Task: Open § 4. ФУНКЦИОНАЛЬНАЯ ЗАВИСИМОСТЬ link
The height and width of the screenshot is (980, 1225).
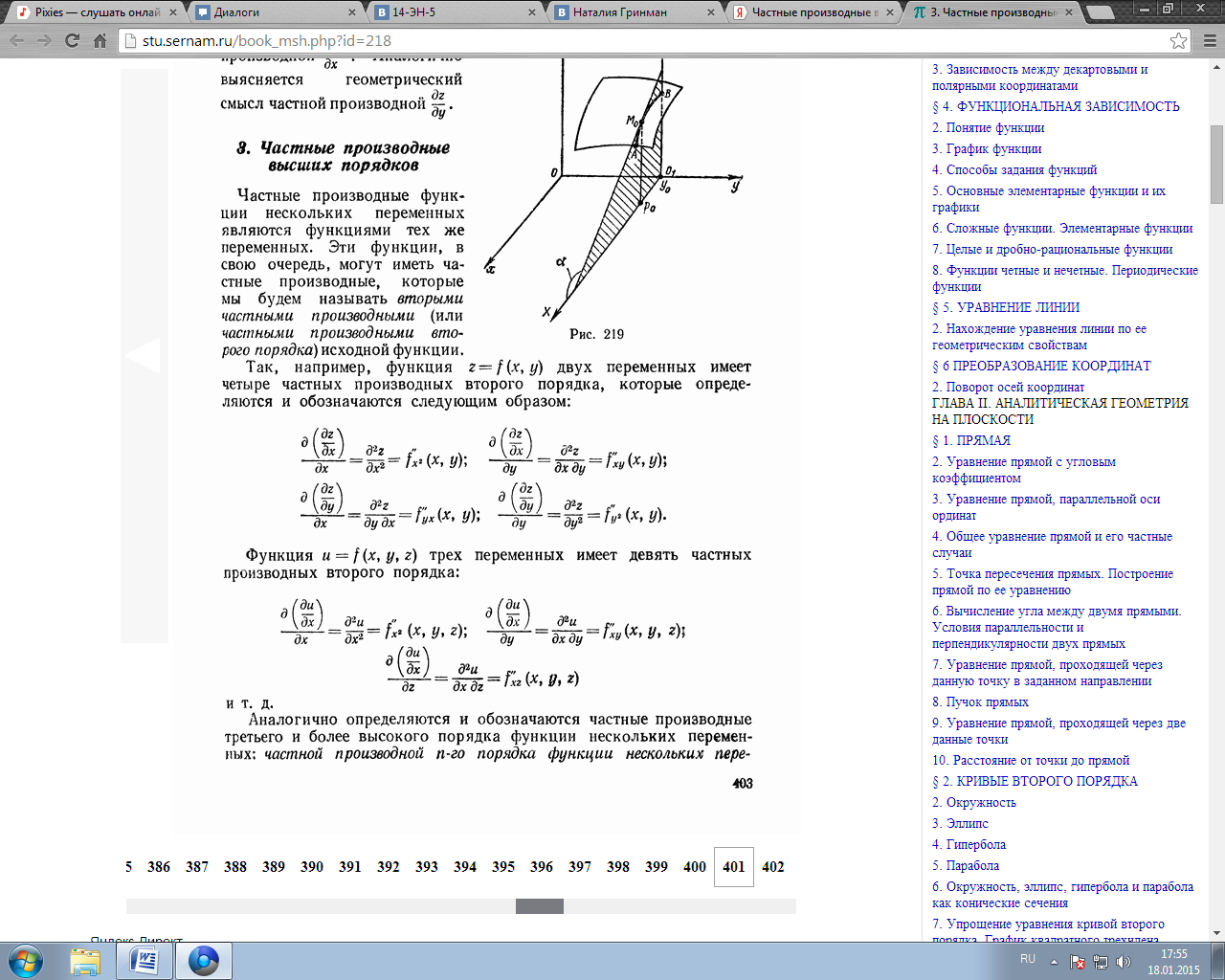Action: (x=1057, y=107)
